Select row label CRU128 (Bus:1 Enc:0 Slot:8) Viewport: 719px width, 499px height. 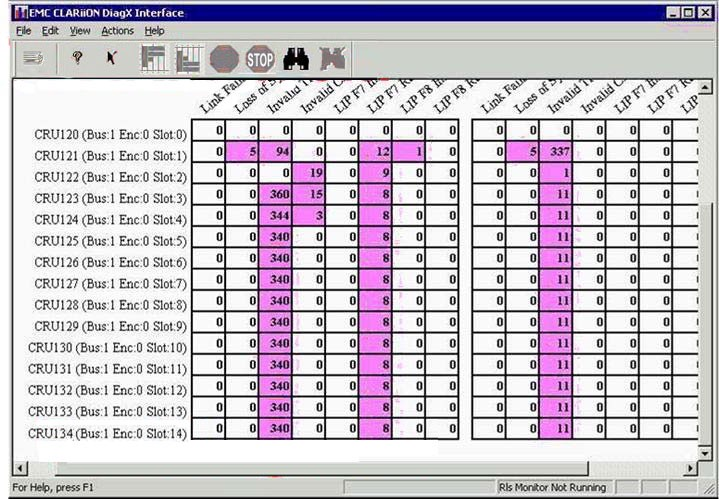111,305
